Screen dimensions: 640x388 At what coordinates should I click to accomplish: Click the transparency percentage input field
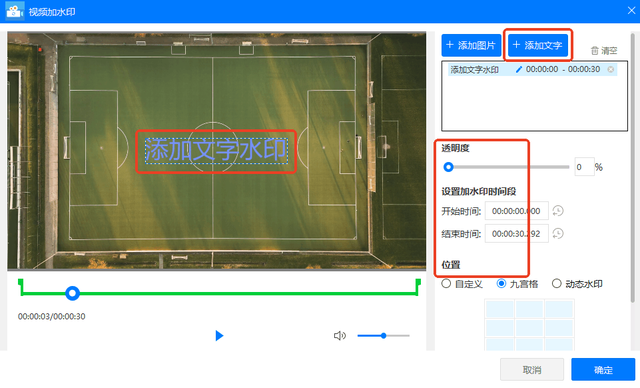[584, 167]
